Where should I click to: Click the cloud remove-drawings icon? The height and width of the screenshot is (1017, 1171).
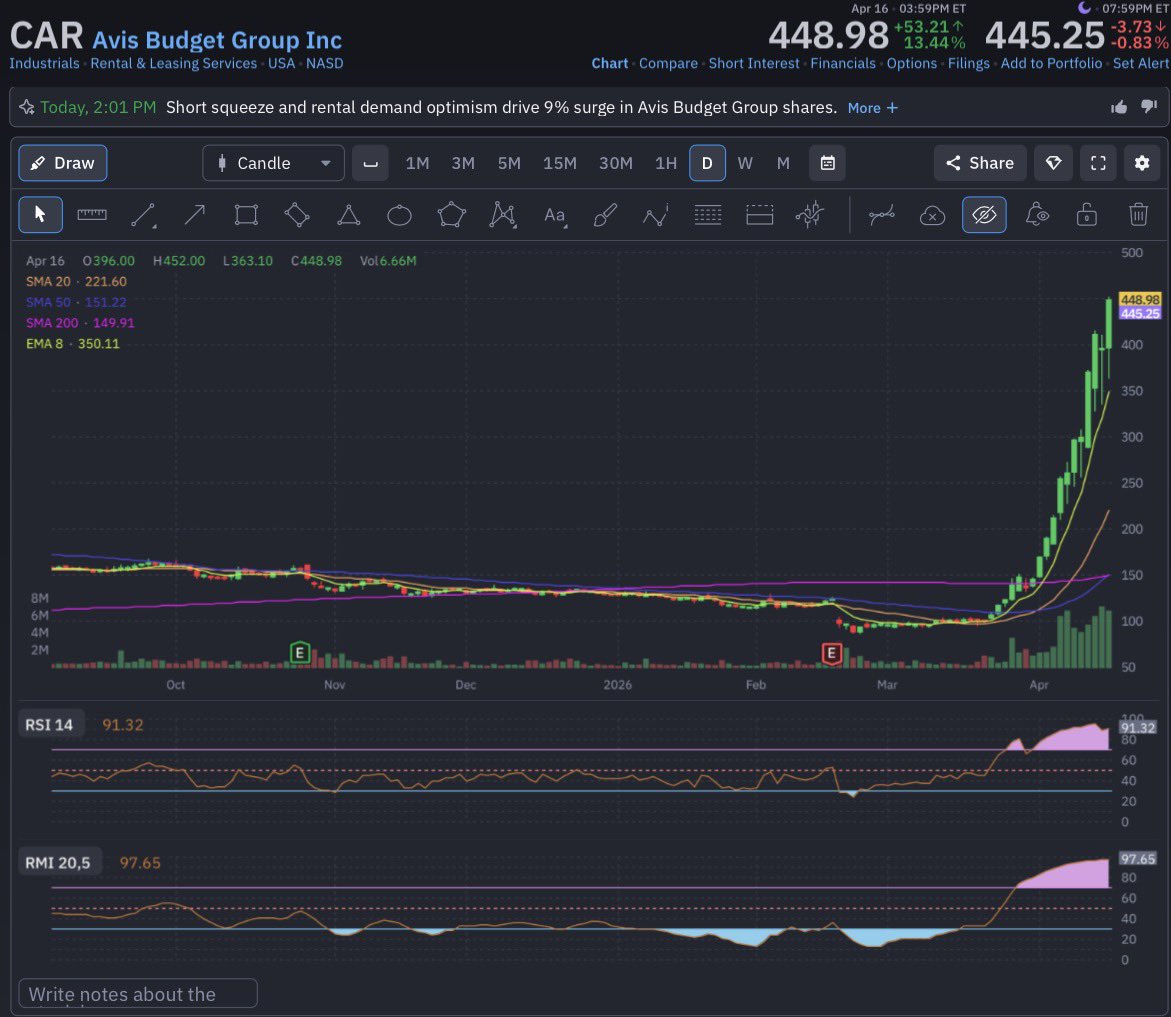pyautogui.click(x=933, y=216)
